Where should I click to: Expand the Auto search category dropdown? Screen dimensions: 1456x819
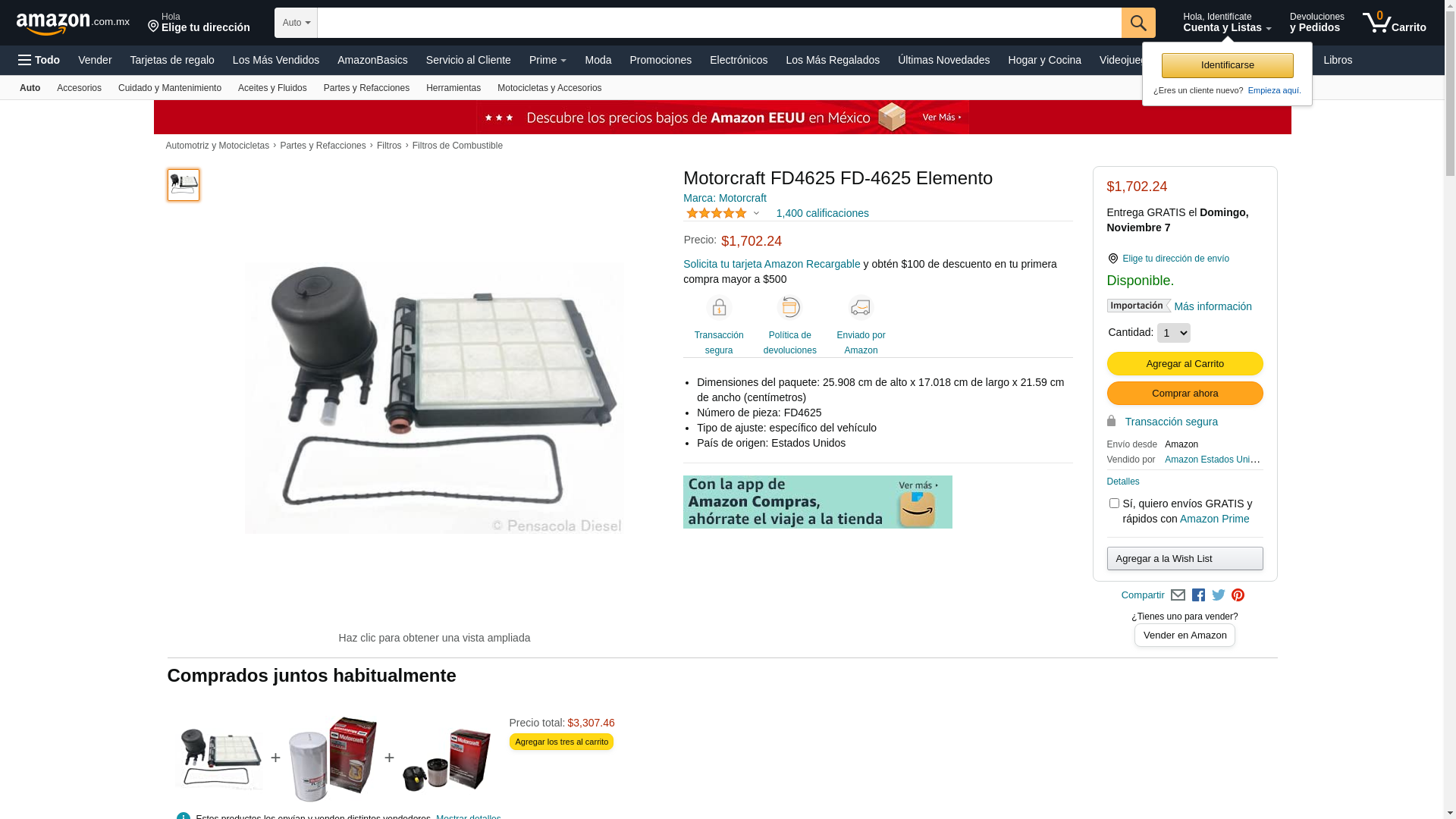296,23
